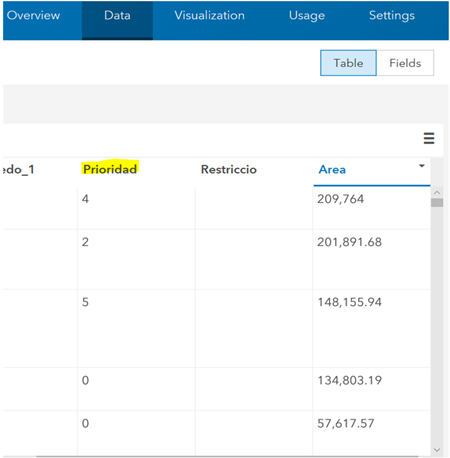Select the Data tab
450x458 pixels.
[117, 20]
